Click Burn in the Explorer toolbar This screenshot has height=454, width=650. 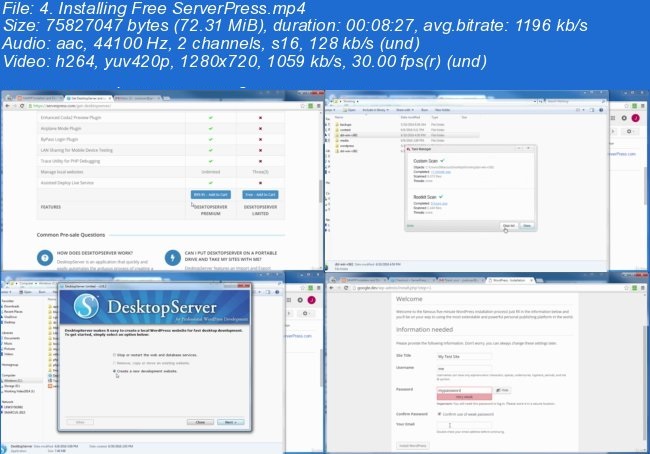pyautogui.click(x=424, y=110)
